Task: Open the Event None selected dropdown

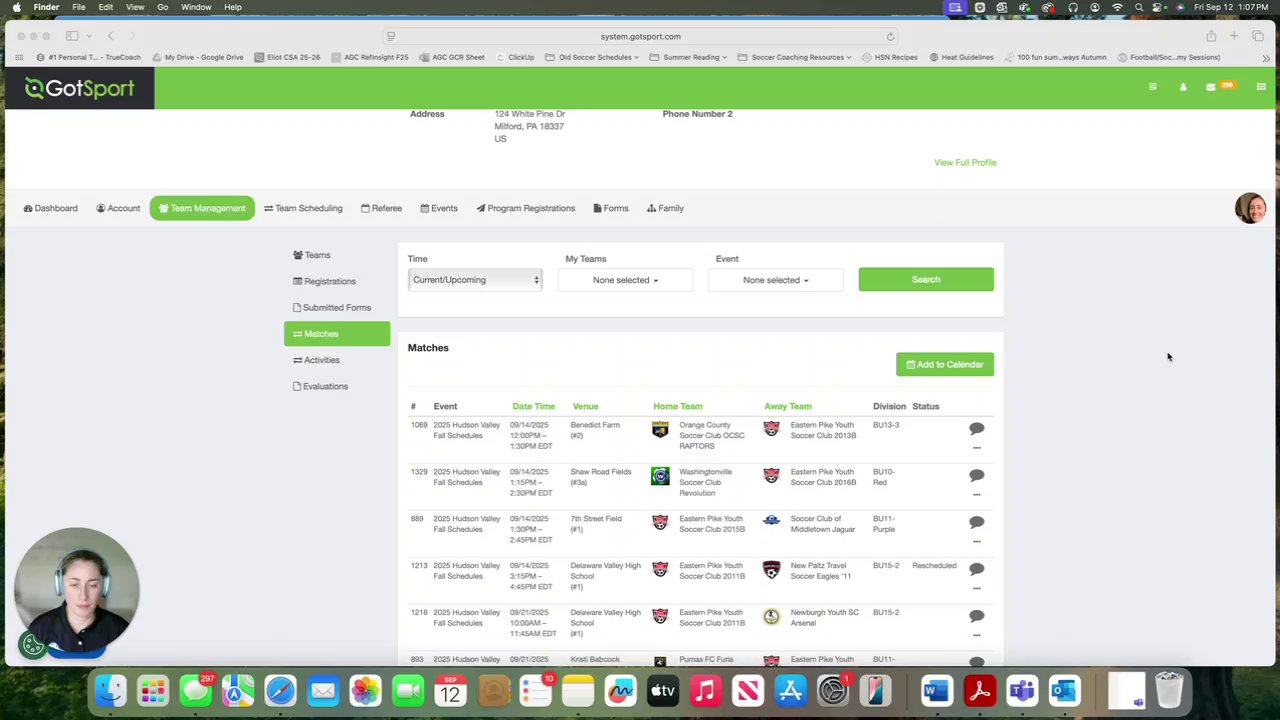Action: (x=775, y=280)
